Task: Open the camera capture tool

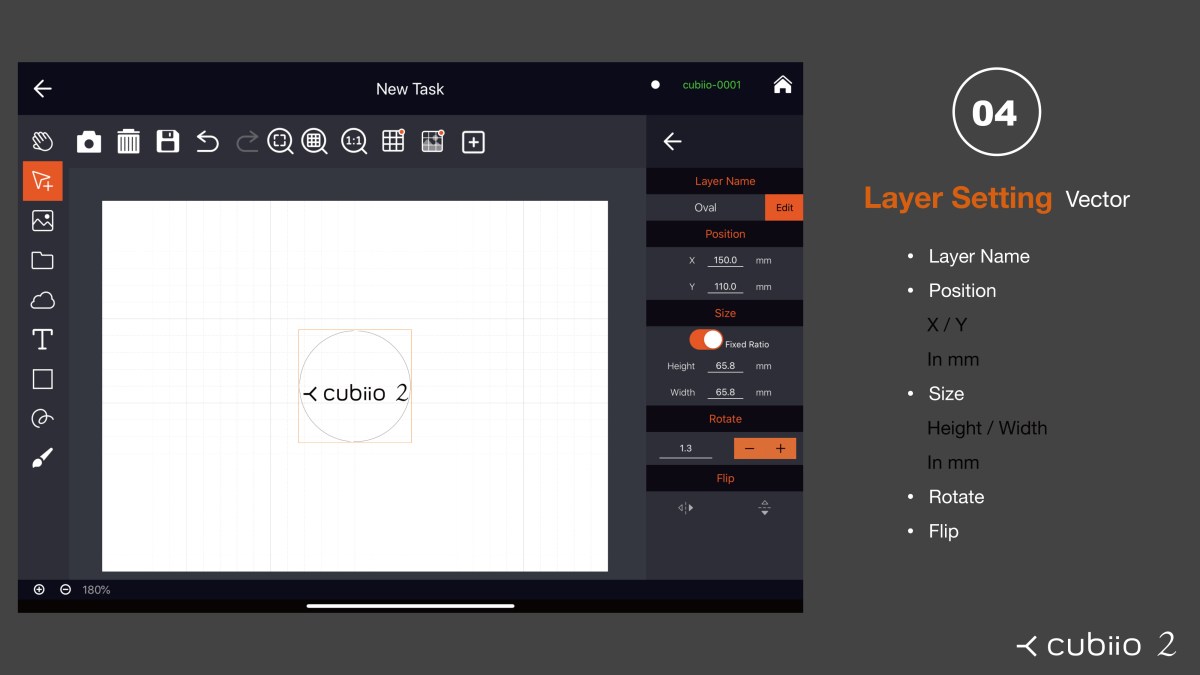Action: pyautogui.click(x=89, y=141)
